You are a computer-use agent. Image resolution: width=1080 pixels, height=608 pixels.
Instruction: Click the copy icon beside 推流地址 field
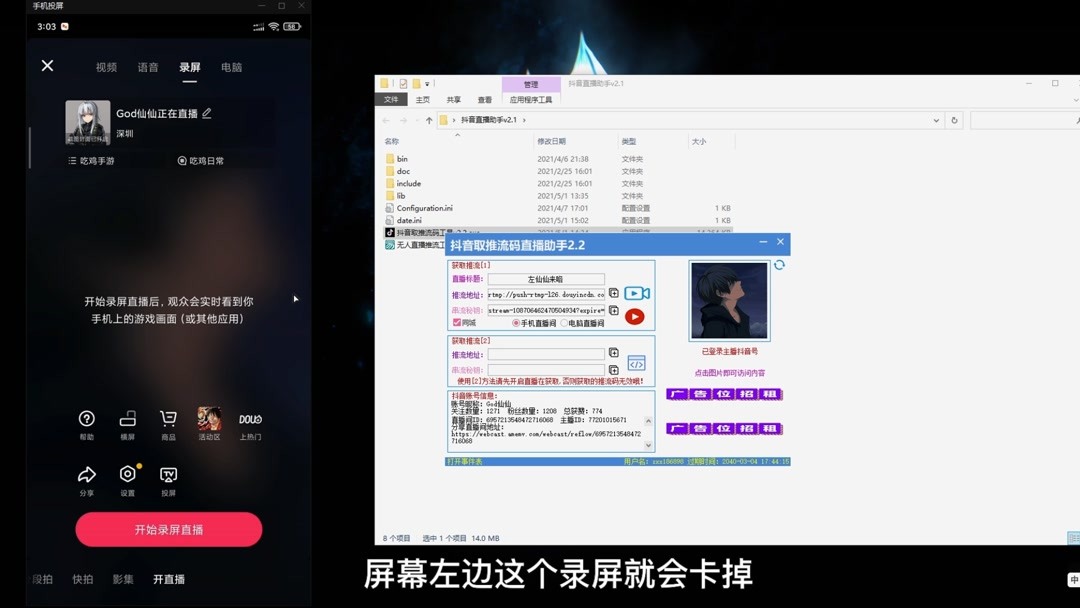click(x=614, y=293)
